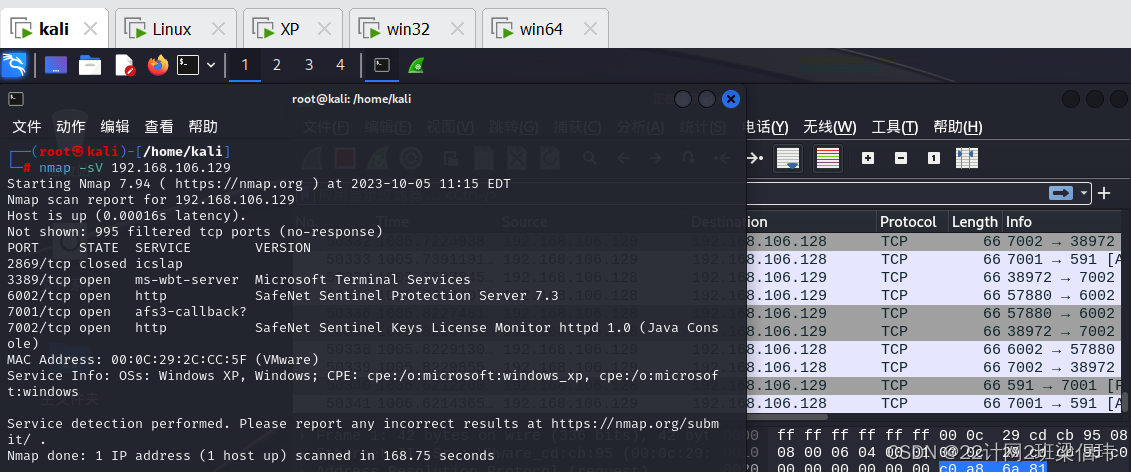Viewport: 1131px width, 472px height.
Task: Open the terminal 动作 menu
Action: pos(71,127)
